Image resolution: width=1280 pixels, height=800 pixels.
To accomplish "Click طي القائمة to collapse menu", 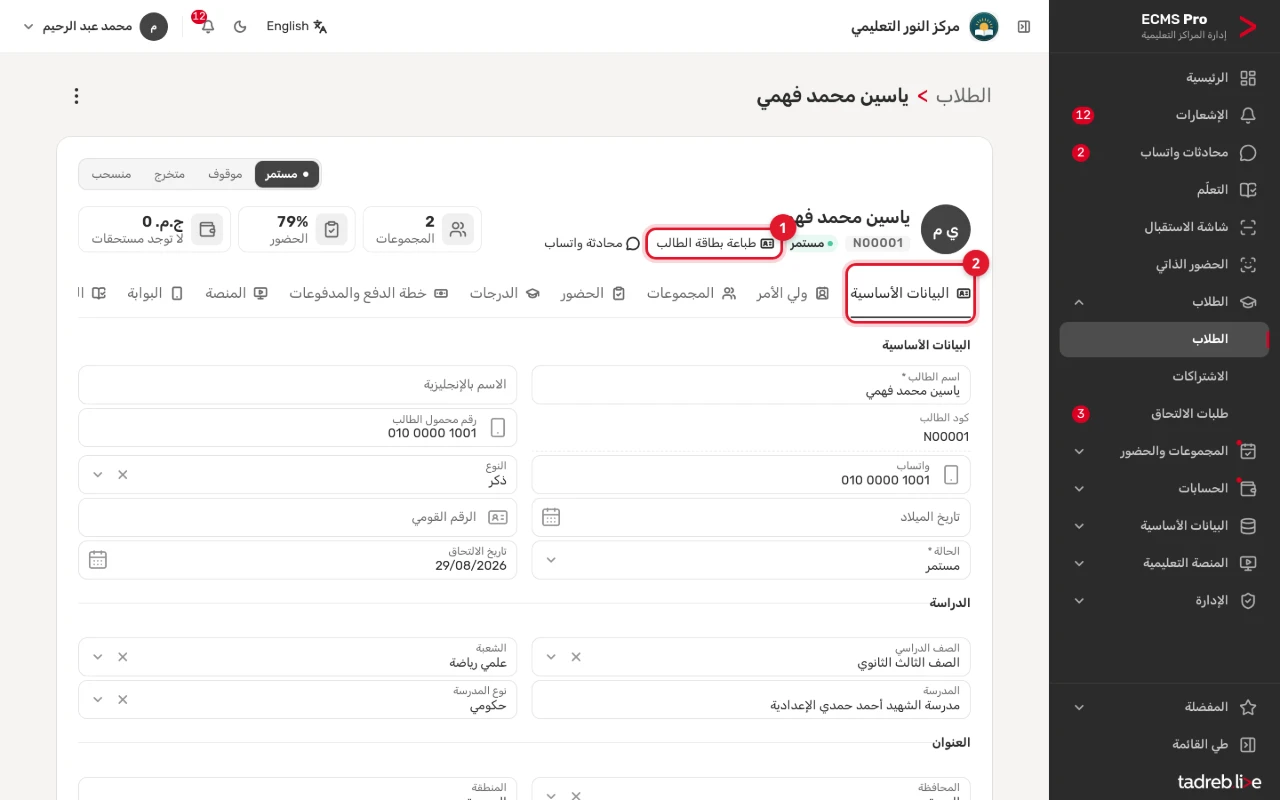I will click(1164, 744).
